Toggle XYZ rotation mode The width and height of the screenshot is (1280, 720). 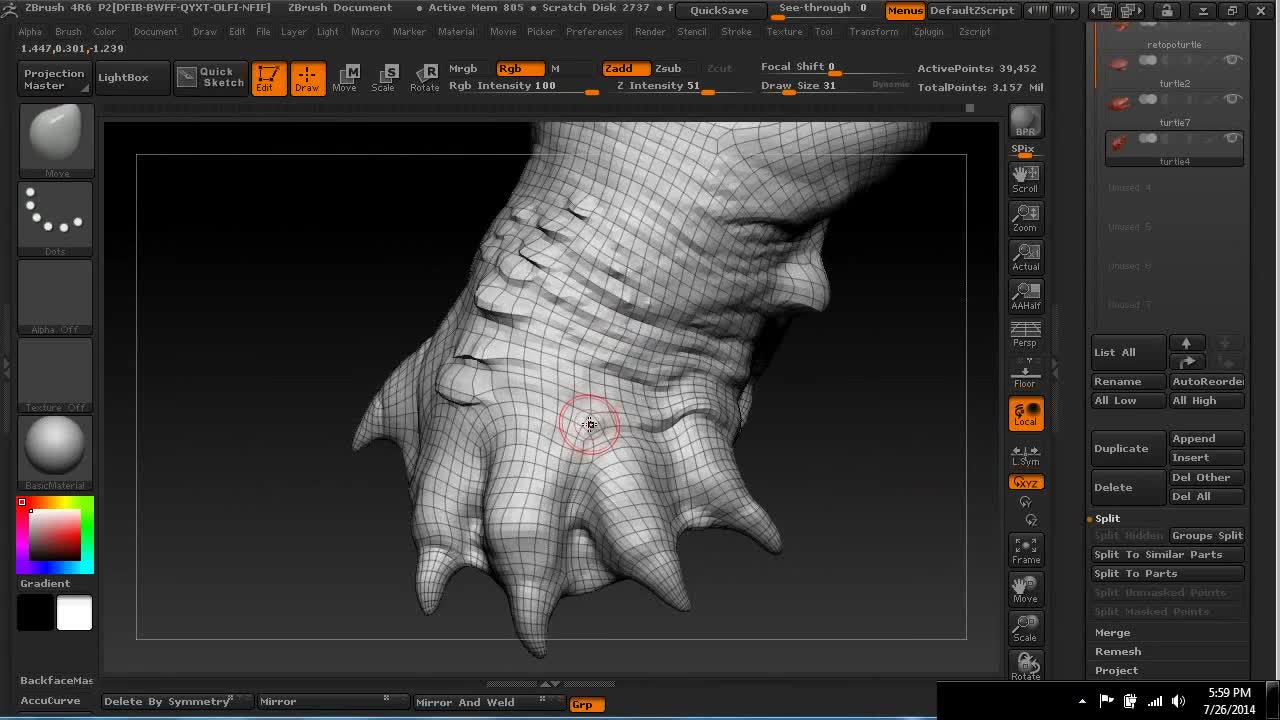[x=1026, y=482]
